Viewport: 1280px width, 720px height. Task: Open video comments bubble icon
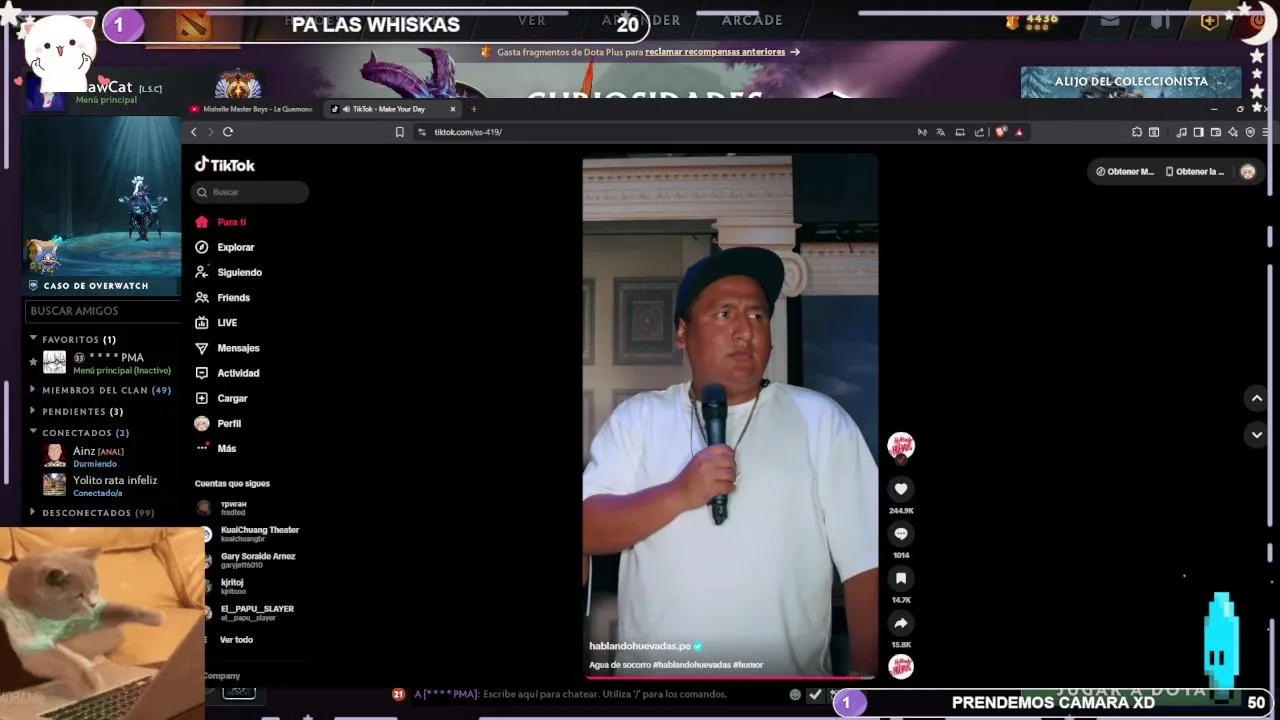tap(901, 534)
